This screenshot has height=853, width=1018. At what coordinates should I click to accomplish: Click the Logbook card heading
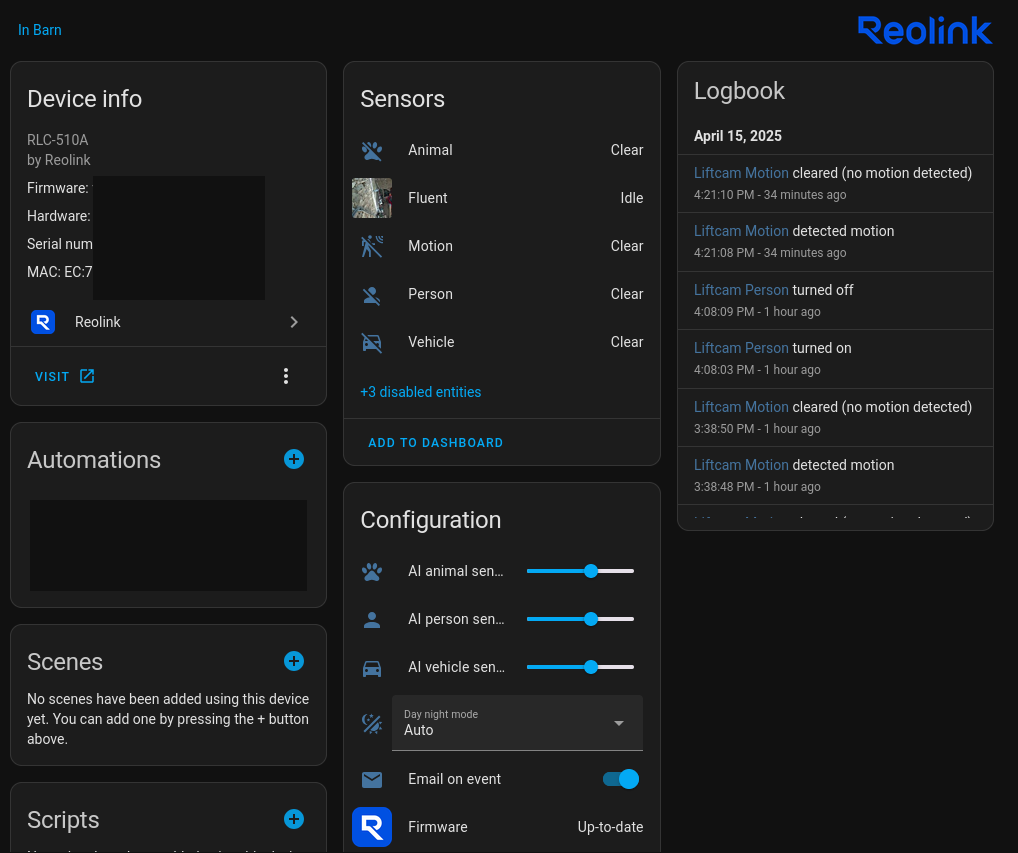[739, 91]
